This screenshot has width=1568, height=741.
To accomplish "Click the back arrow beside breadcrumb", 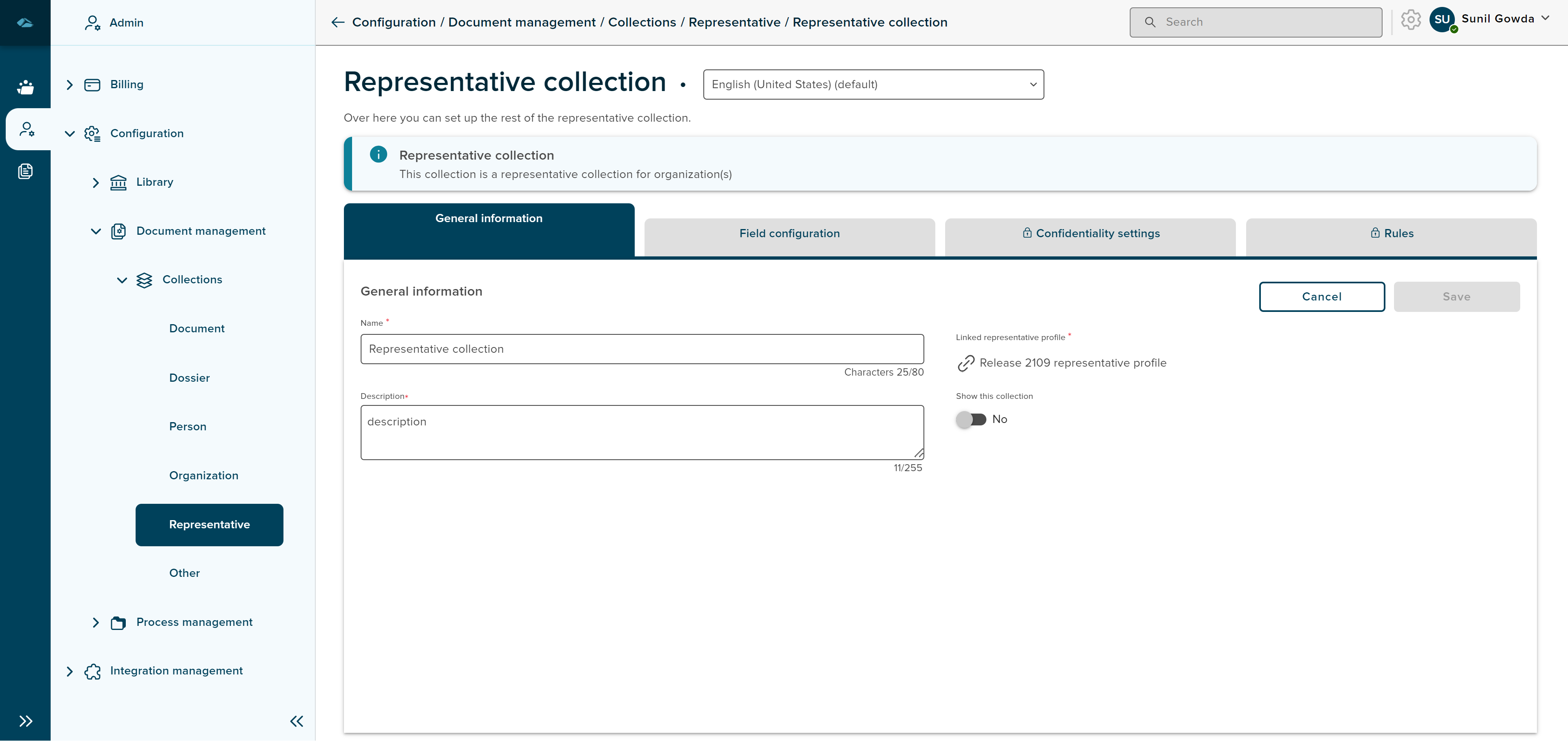I will tap(338, 22).
